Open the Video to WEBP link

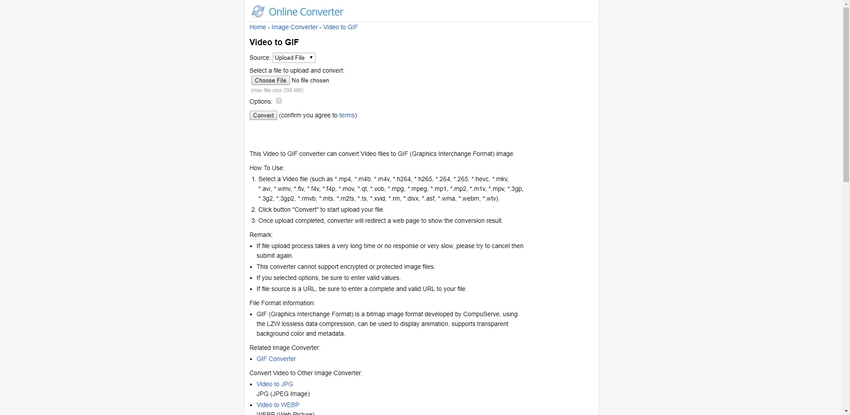pyautogui.click(x=278, y=405)
